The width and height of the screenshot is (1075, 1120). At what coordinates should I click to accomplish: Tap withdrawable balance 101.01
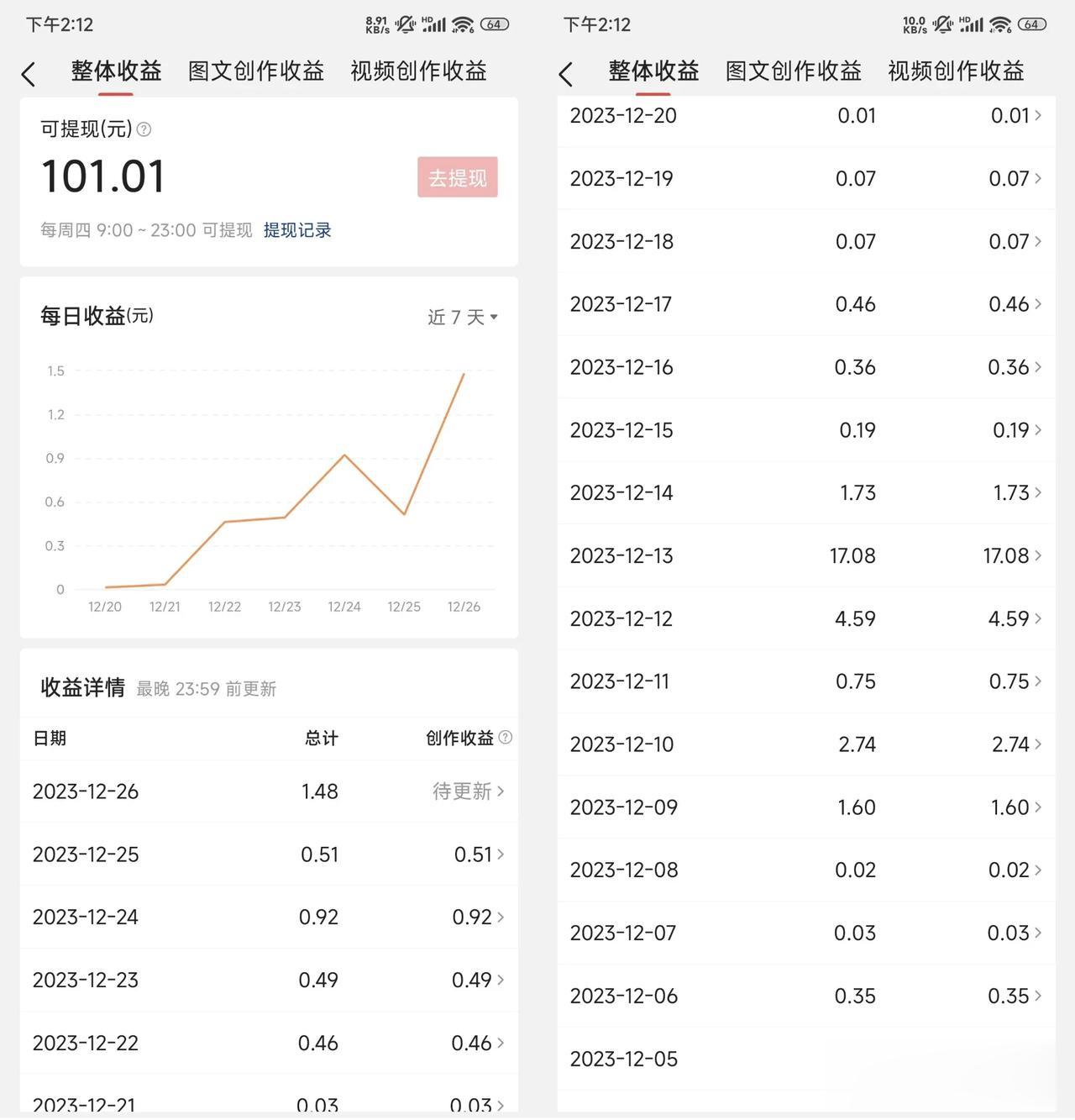103,176
